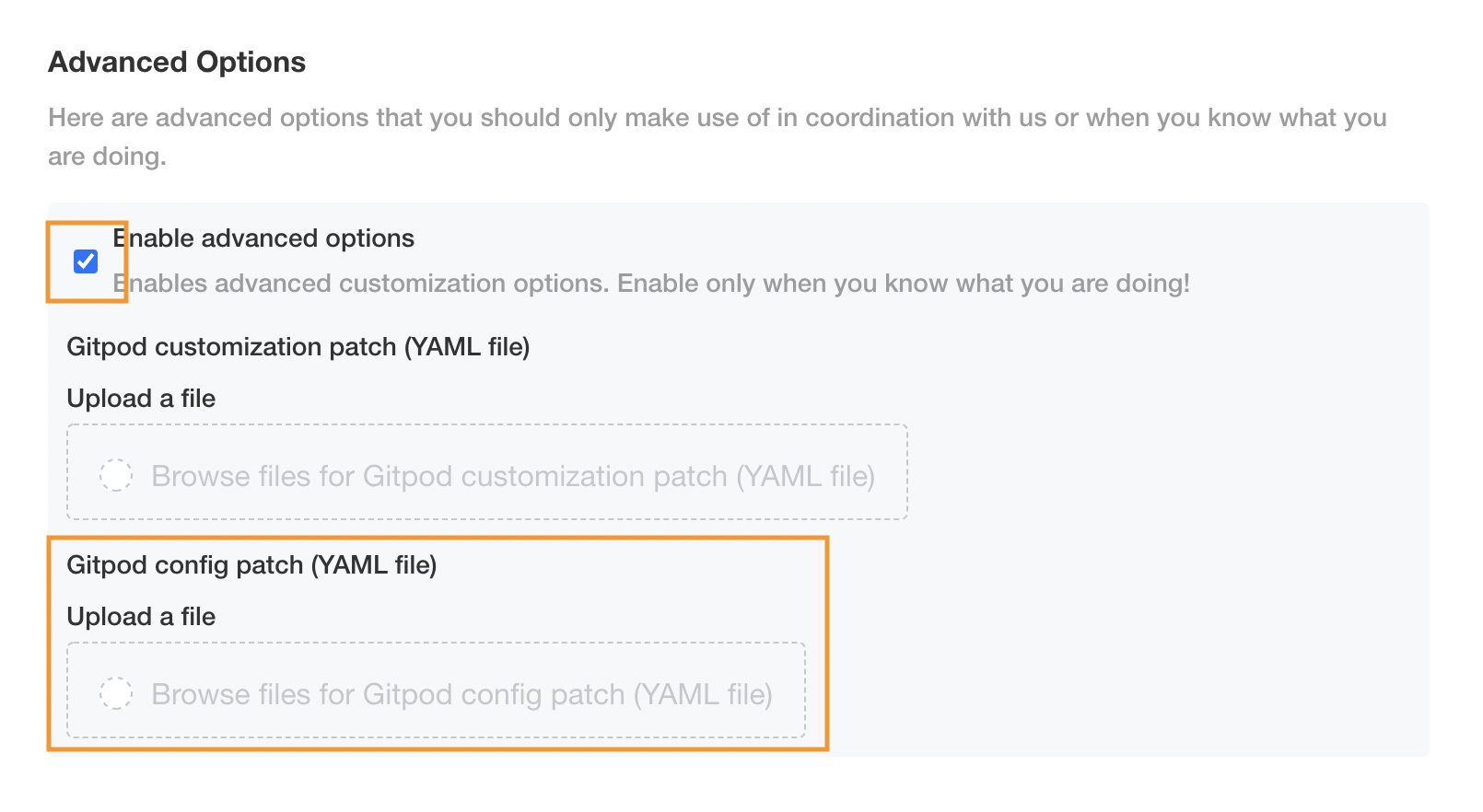Click "Upload a file" under config patch
The width and height of the screenshot is (1483, 812).
coord(141,617)
